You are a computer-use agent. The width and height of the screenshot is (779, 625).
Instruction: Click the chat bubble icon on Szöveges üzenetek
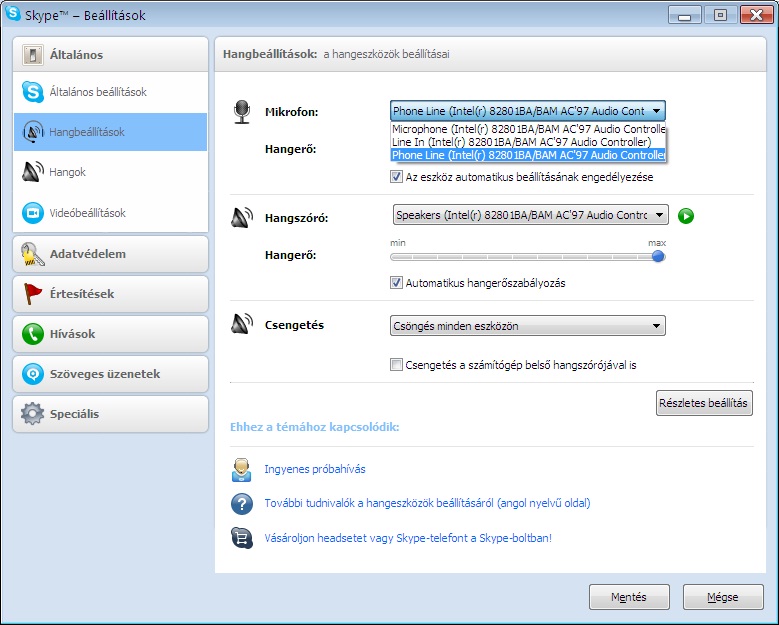pyautogui.click(x=33, y=374)
